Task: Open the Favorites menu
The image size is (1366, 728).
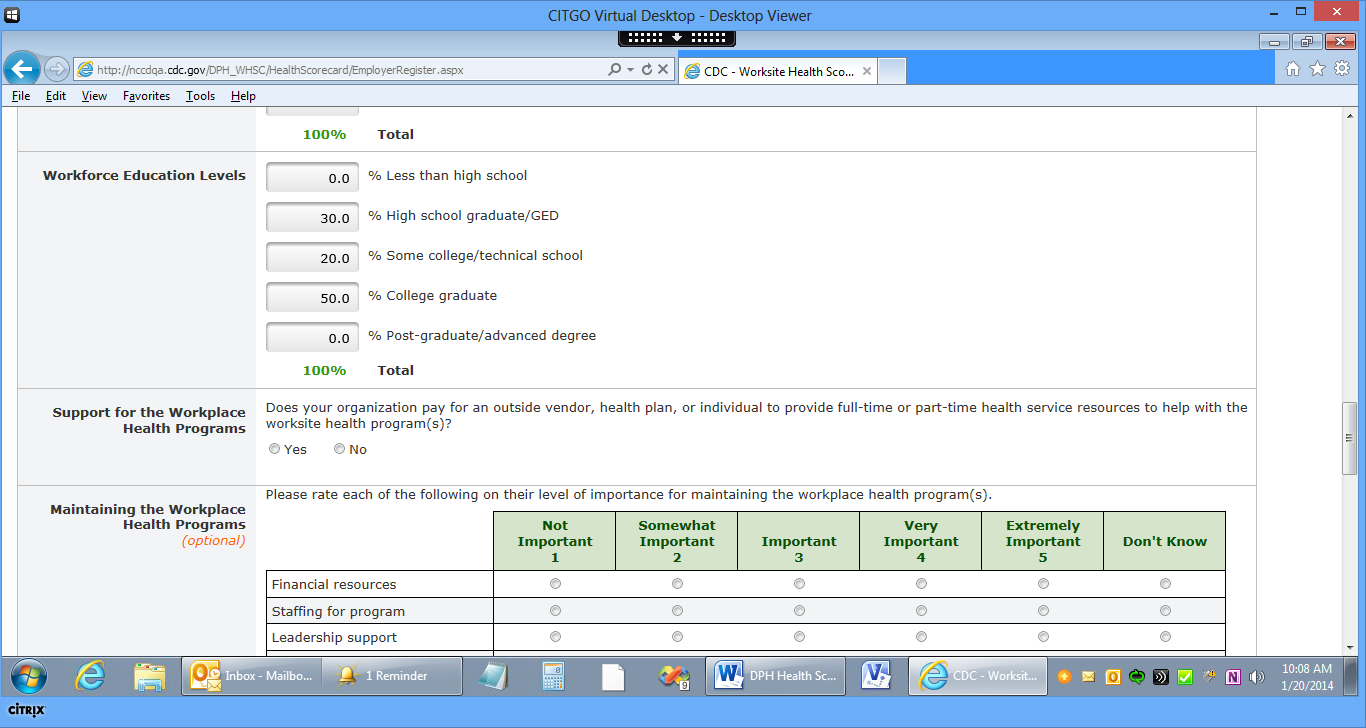Action: [x=147, y=96]
